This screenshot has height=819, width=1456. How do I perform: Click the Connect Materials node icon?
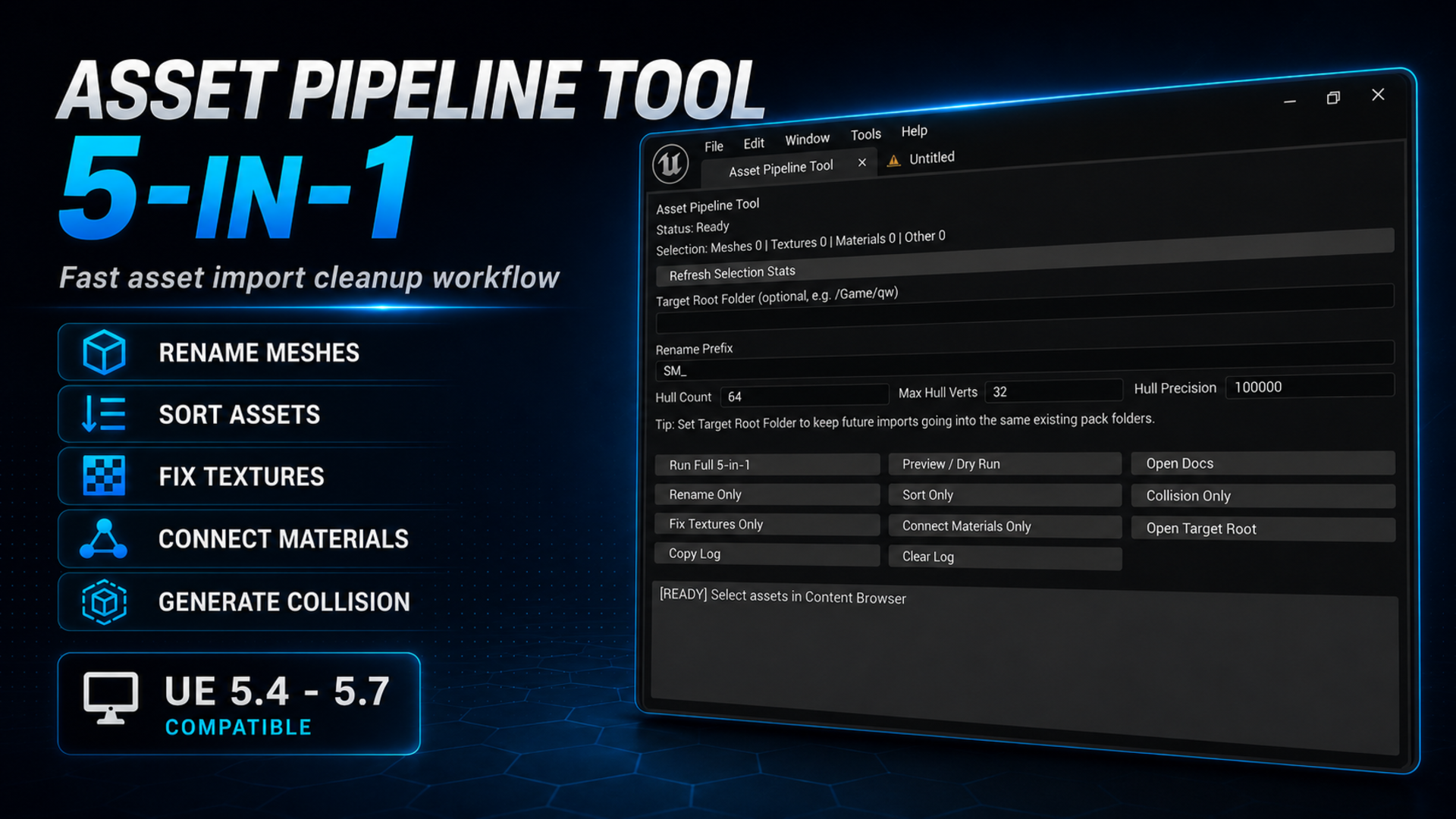pyautogui.click(x=104, y=539)
